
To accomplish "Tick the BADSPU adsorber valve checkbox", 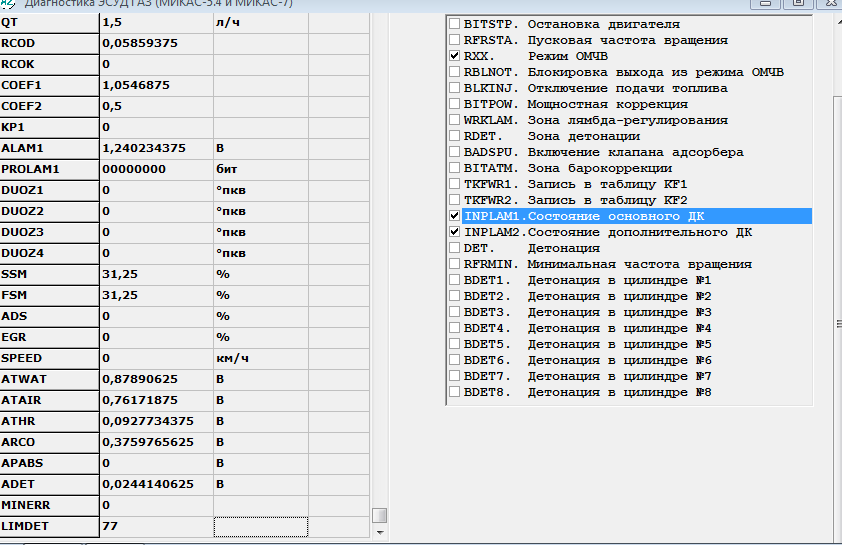I will (454, 152).
